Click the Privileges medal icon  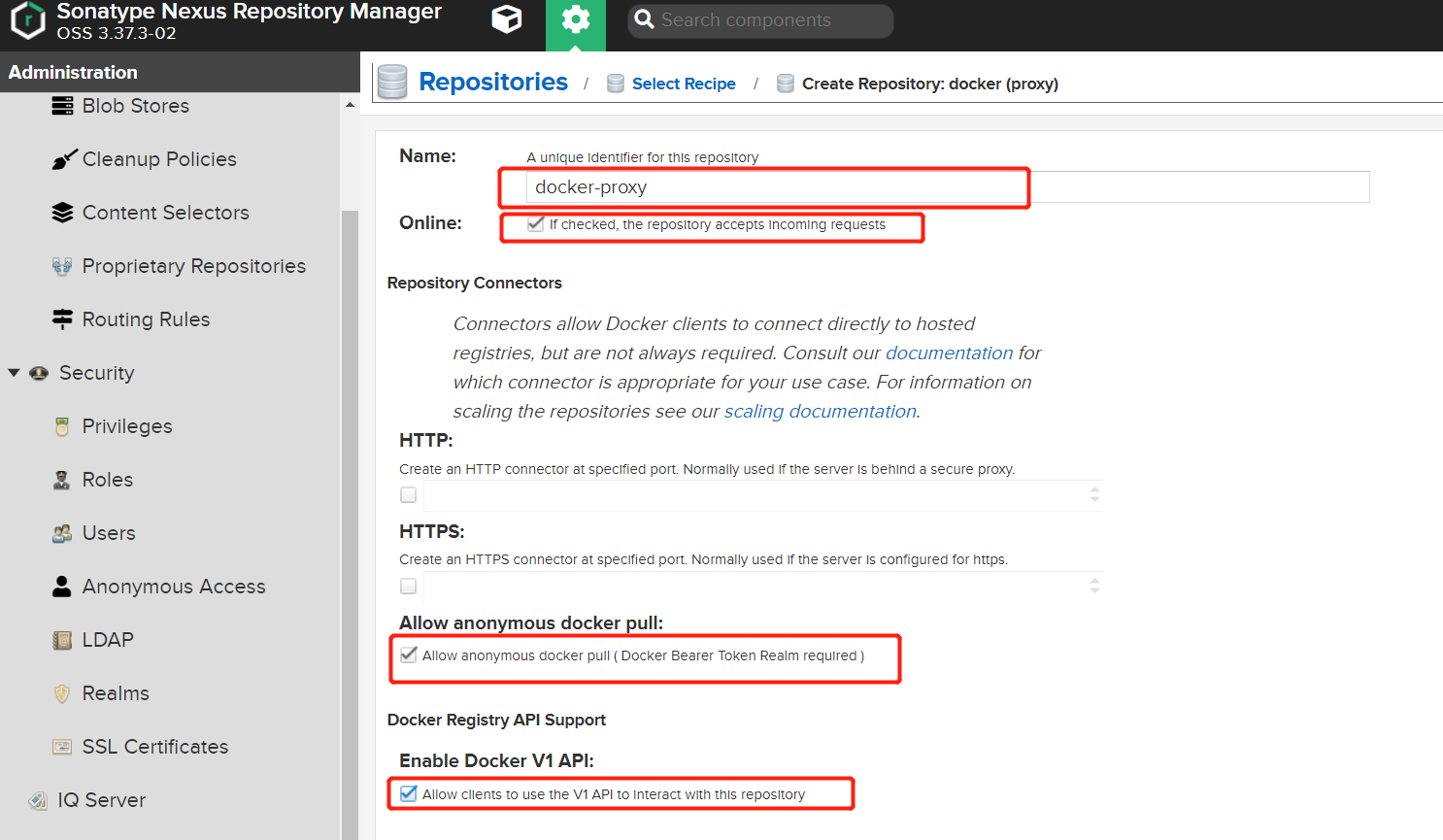tap(62, 426)
